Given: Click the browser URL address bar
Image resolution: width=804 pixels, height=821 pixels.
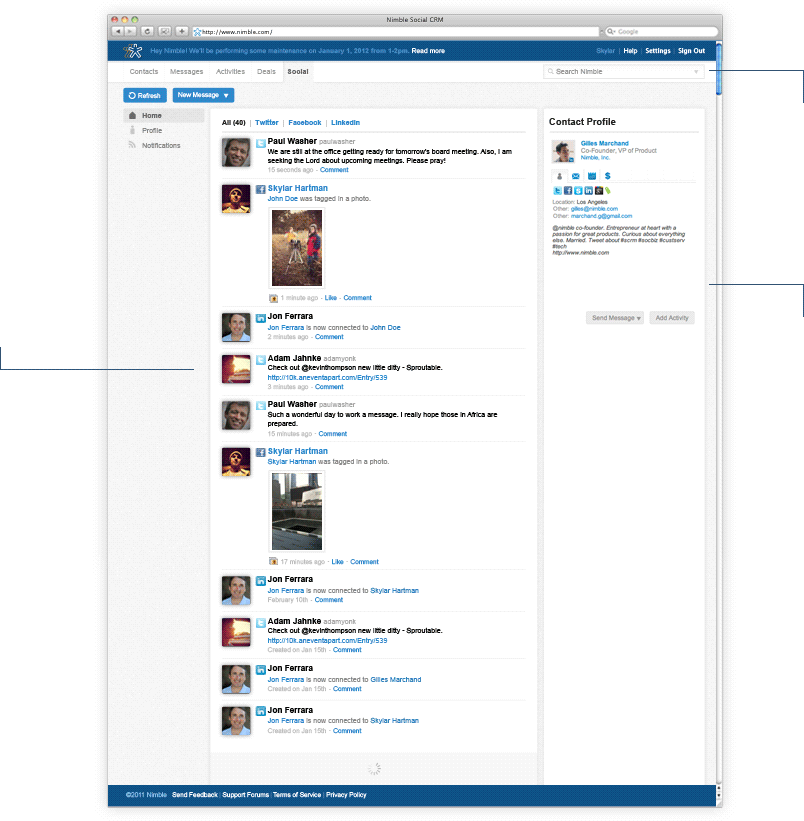Looking at the screenshot, I should pos(395,32).
